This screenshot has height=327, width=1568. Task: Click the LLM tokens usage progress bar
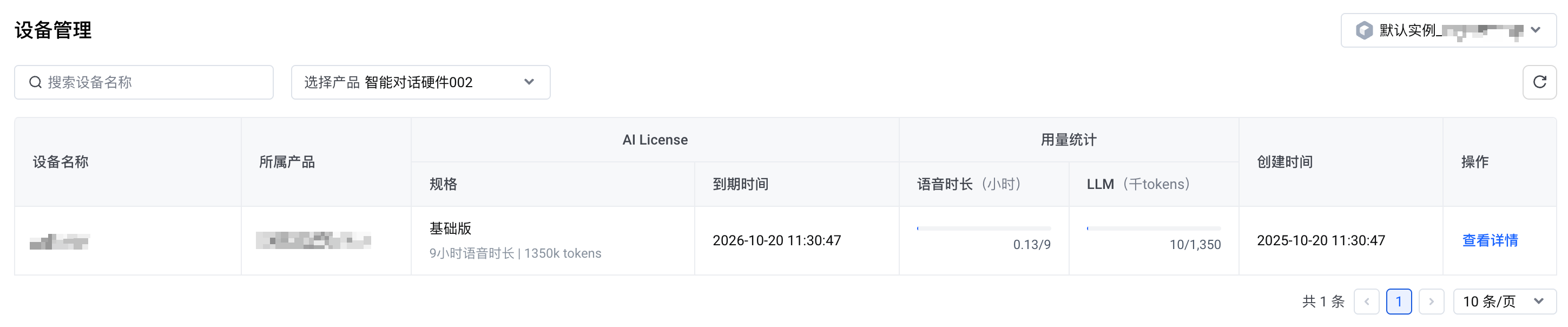(1154, 228)
